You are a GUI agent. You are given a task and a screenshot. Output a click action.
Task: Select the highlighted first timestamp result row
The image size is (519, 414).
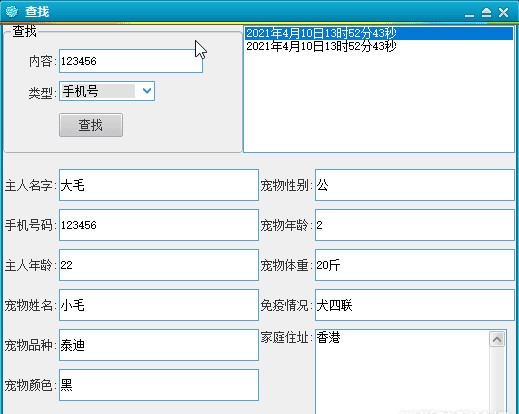[x=379, y=33]
